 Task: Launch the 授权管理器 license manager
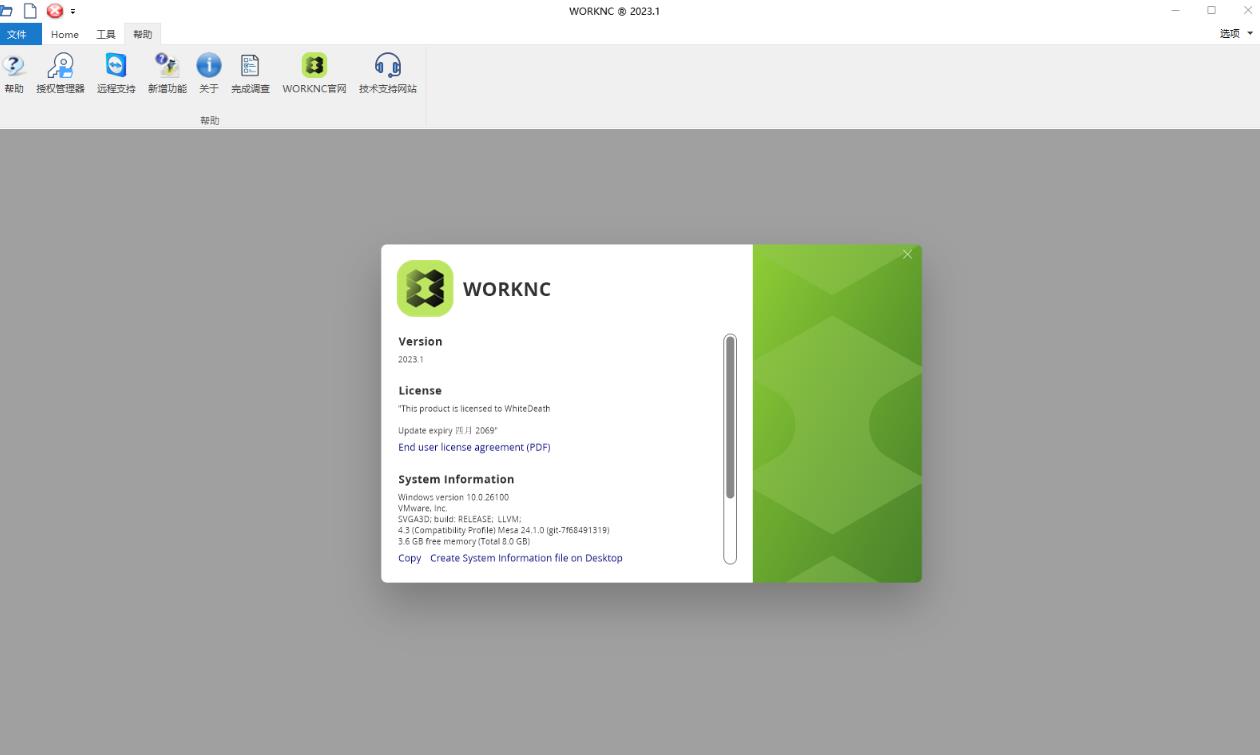(61, 73)
